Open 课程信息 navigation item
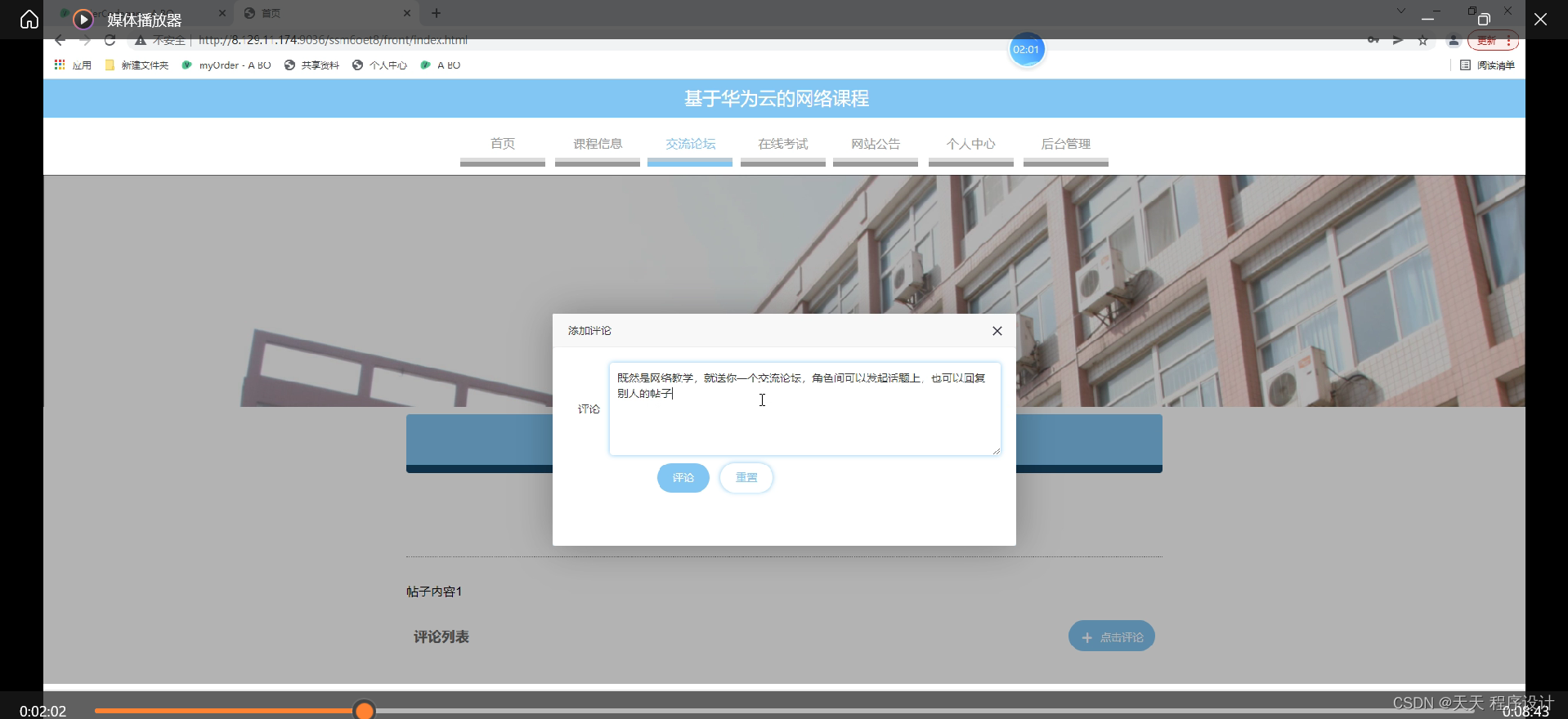 coord(598,144)
